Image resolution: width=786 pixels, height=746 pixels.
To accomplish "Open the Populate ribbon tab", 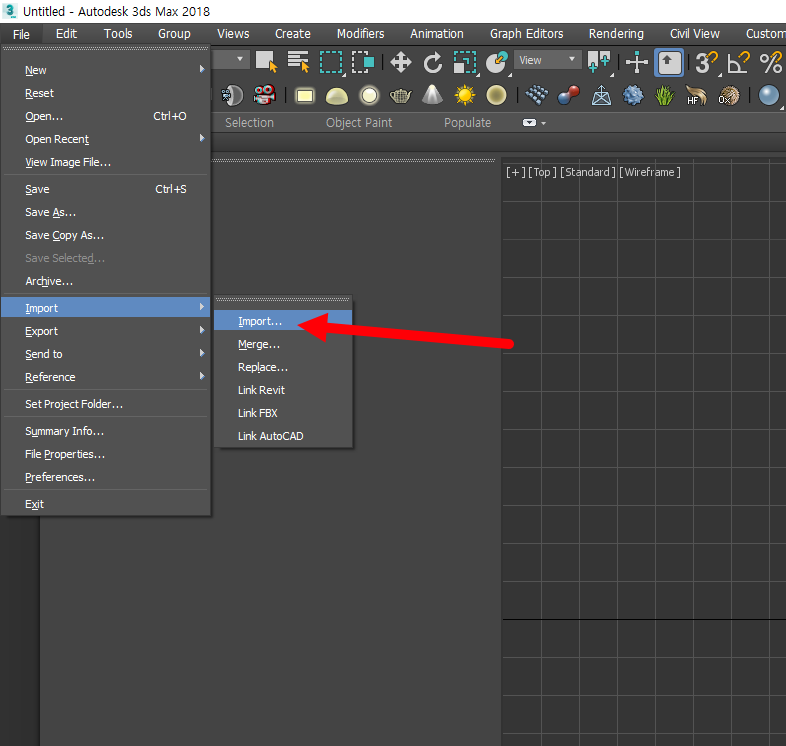I will pos(467,123).
